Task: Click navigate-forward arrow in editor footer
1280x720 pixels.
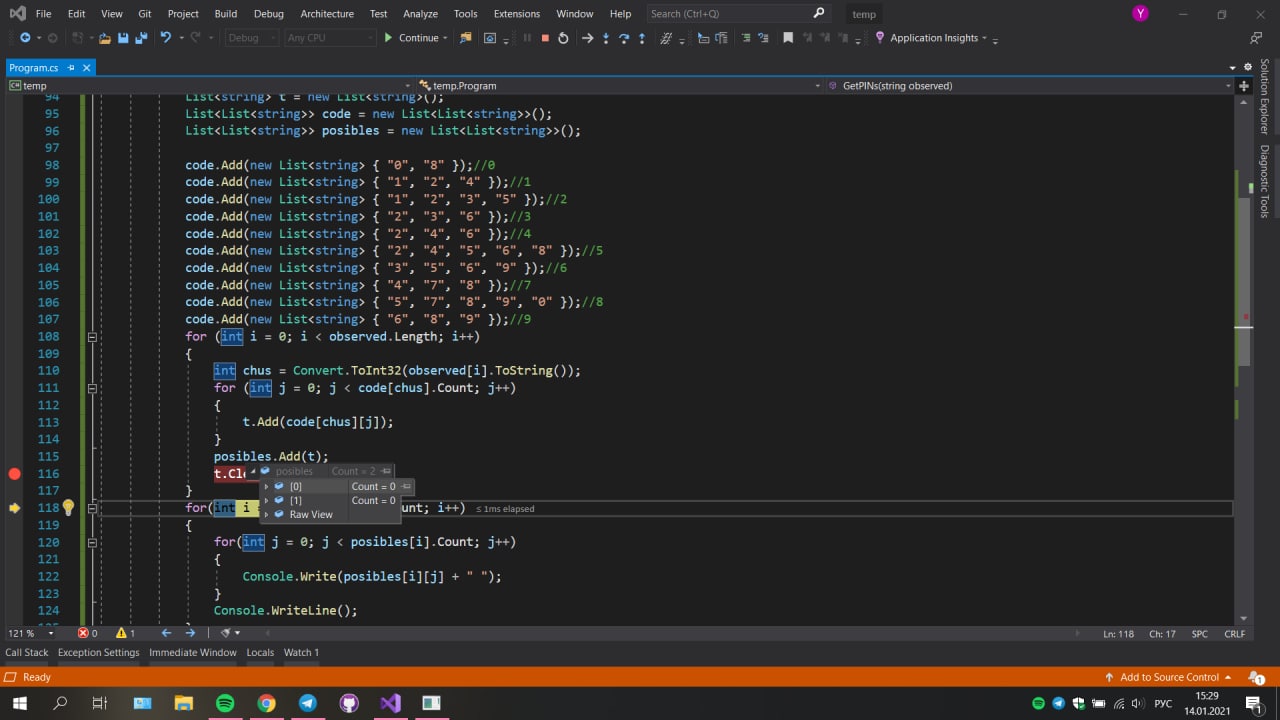Action: pos(190,633)
